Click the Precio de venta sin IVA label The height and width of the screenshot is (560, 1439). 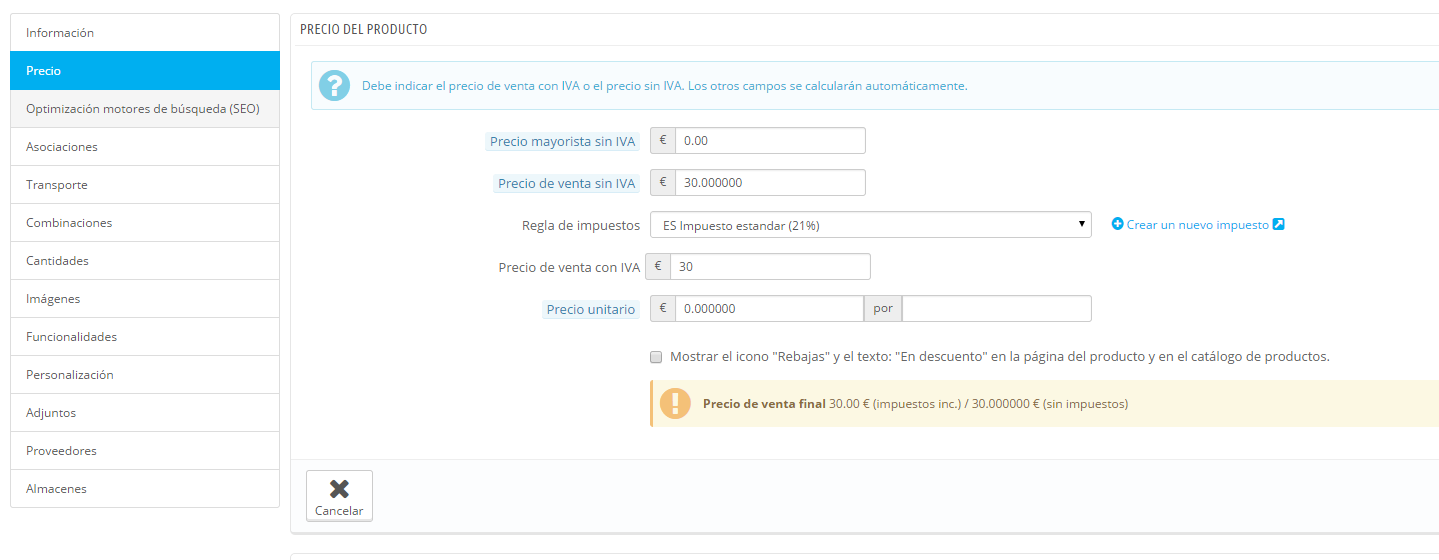pos(567,184)
